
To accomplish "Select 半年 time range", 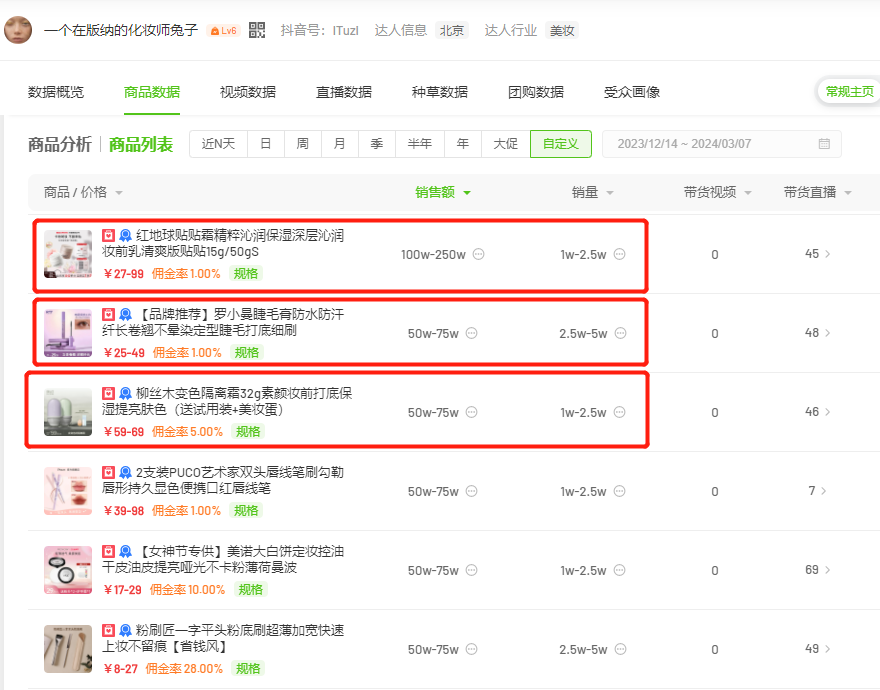I will pyautogui.click(x=420, y=144).
